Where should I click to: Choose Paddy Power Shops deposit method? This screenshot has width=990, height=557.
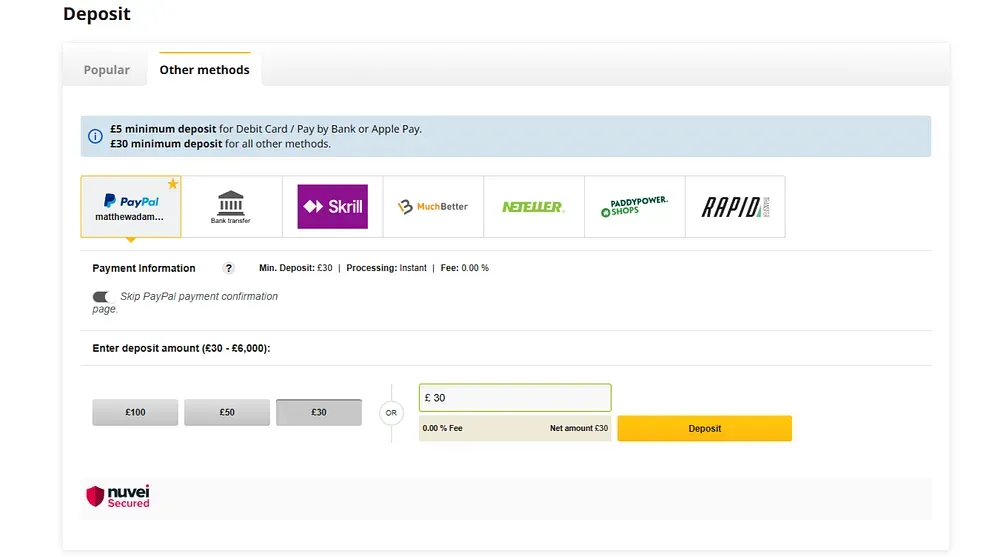[x=635, y=207]
